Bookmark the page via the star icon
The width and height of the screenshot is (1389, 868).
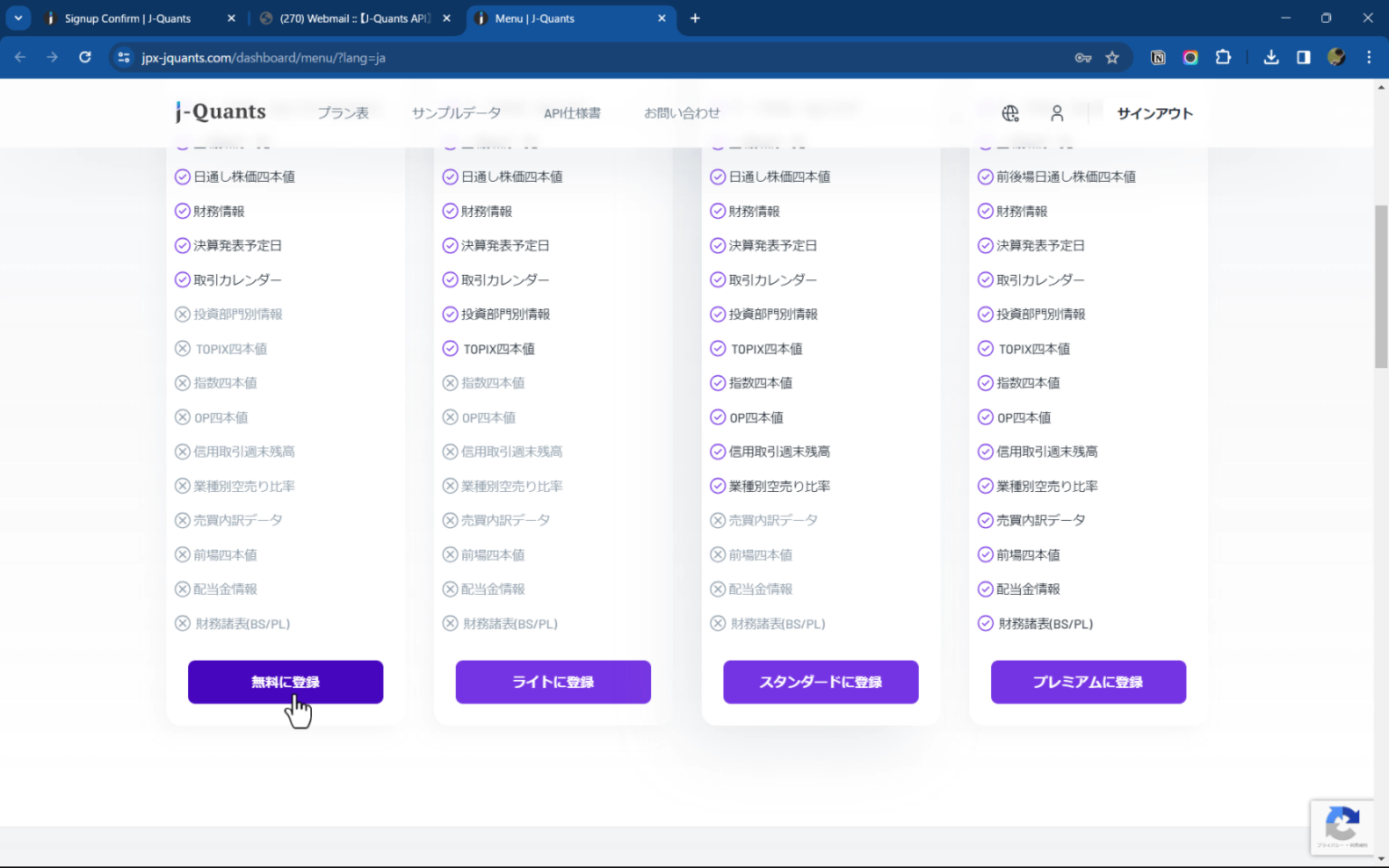click(1112, 57)
